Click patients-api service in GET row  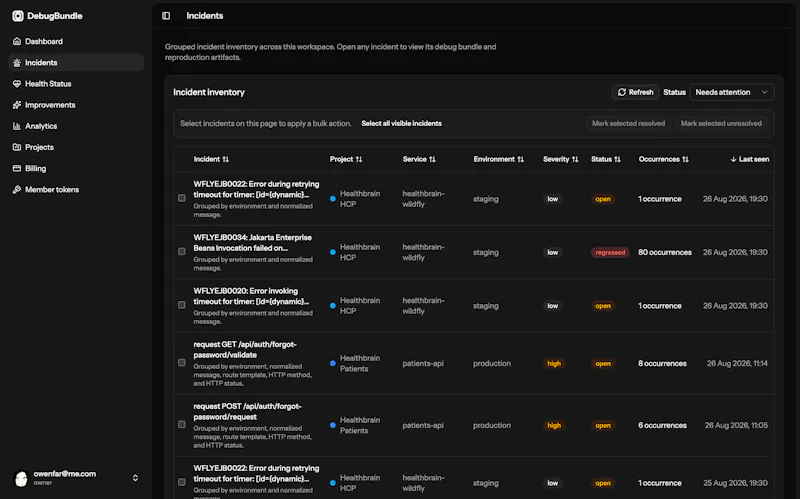[423, 364]
